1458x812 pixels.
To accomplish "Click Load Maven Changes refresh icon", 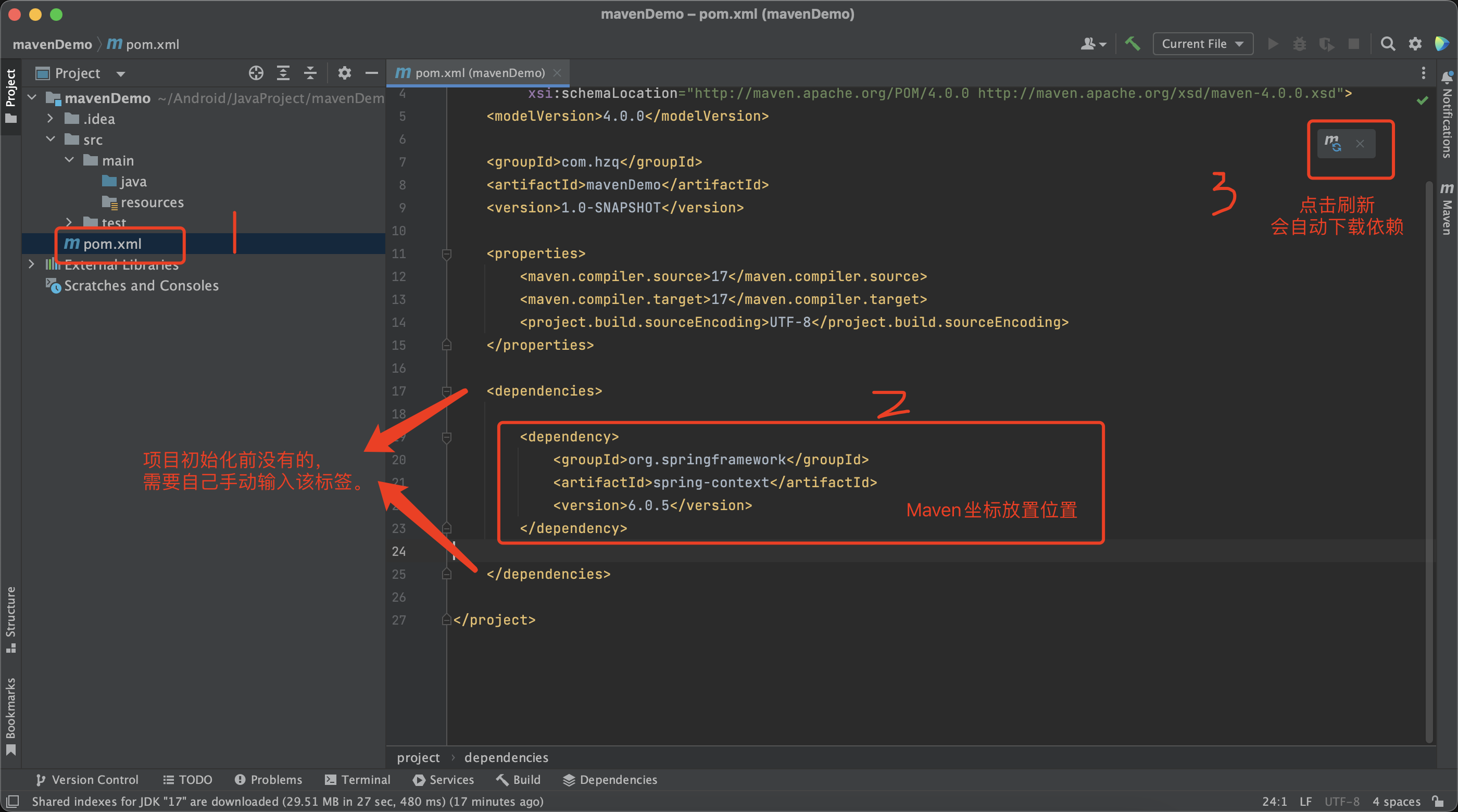I will [1333, 143].
